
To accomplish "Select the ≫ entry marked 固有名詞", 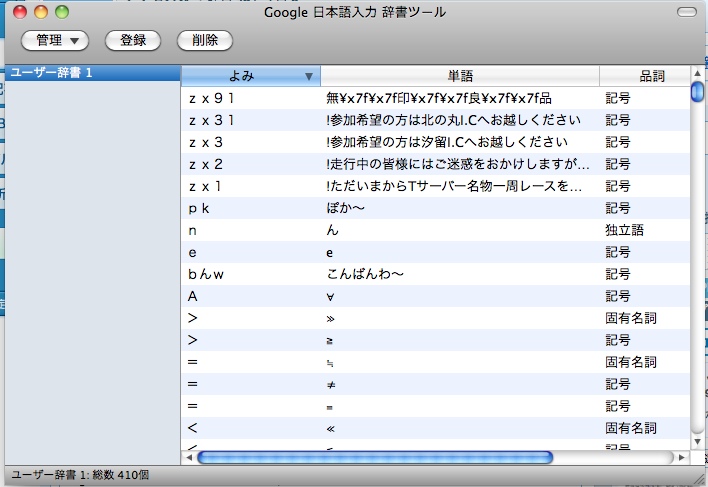I will (435, 318).
